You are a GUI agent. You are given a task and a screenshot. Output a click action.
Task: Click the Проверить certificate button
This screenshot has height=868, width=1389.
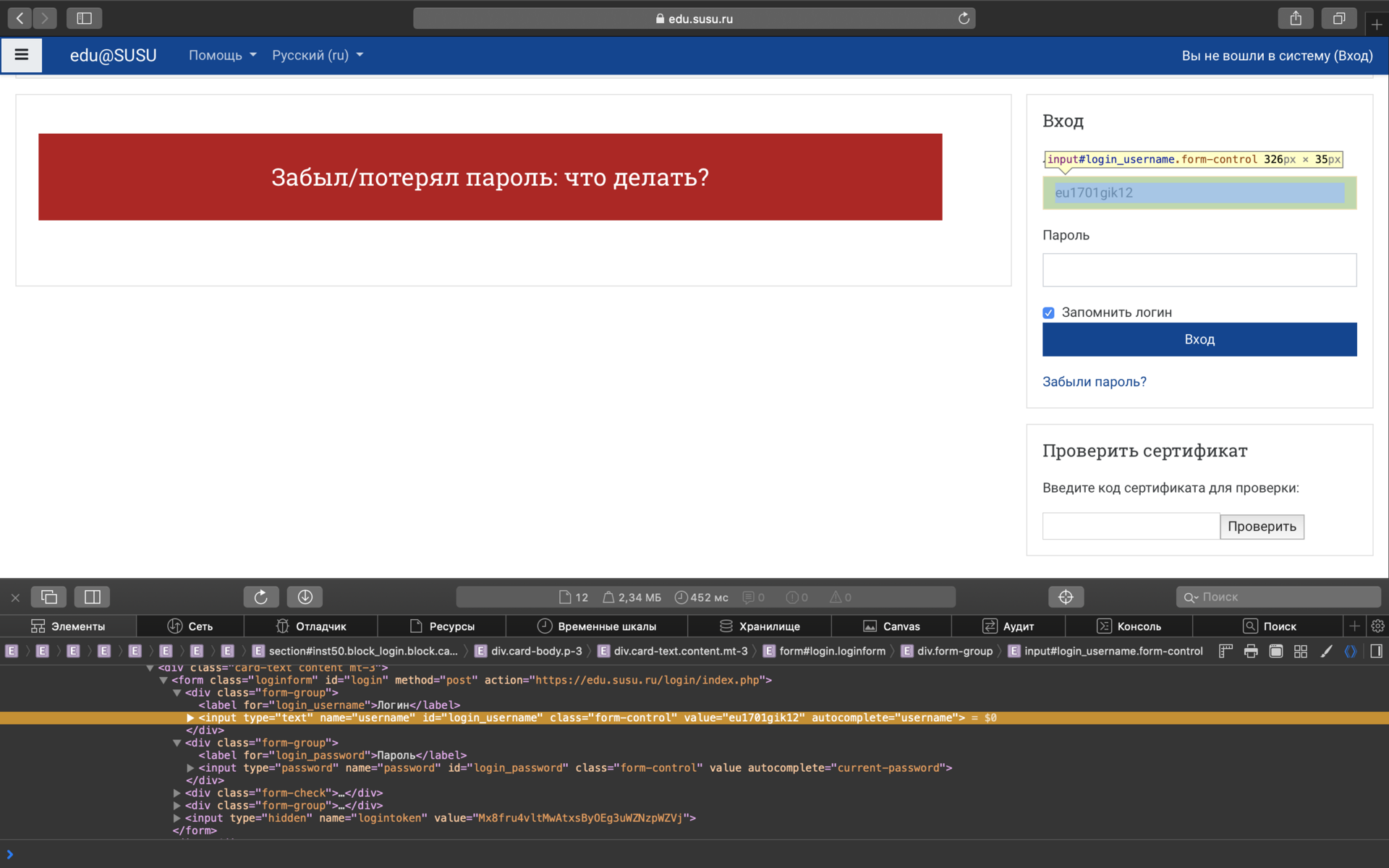click(x=1262, y=527)
